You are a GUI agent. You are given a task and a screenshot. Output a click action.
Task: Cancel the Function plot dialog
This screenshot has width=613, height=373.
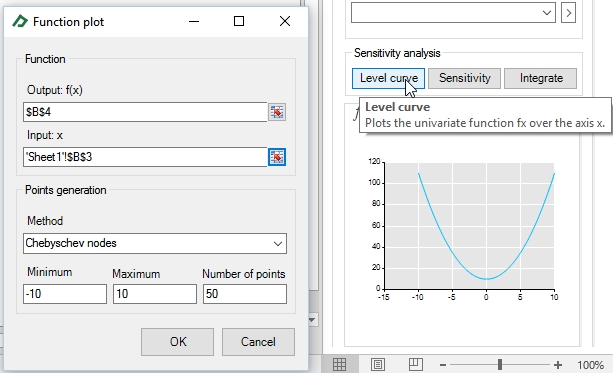258,342
